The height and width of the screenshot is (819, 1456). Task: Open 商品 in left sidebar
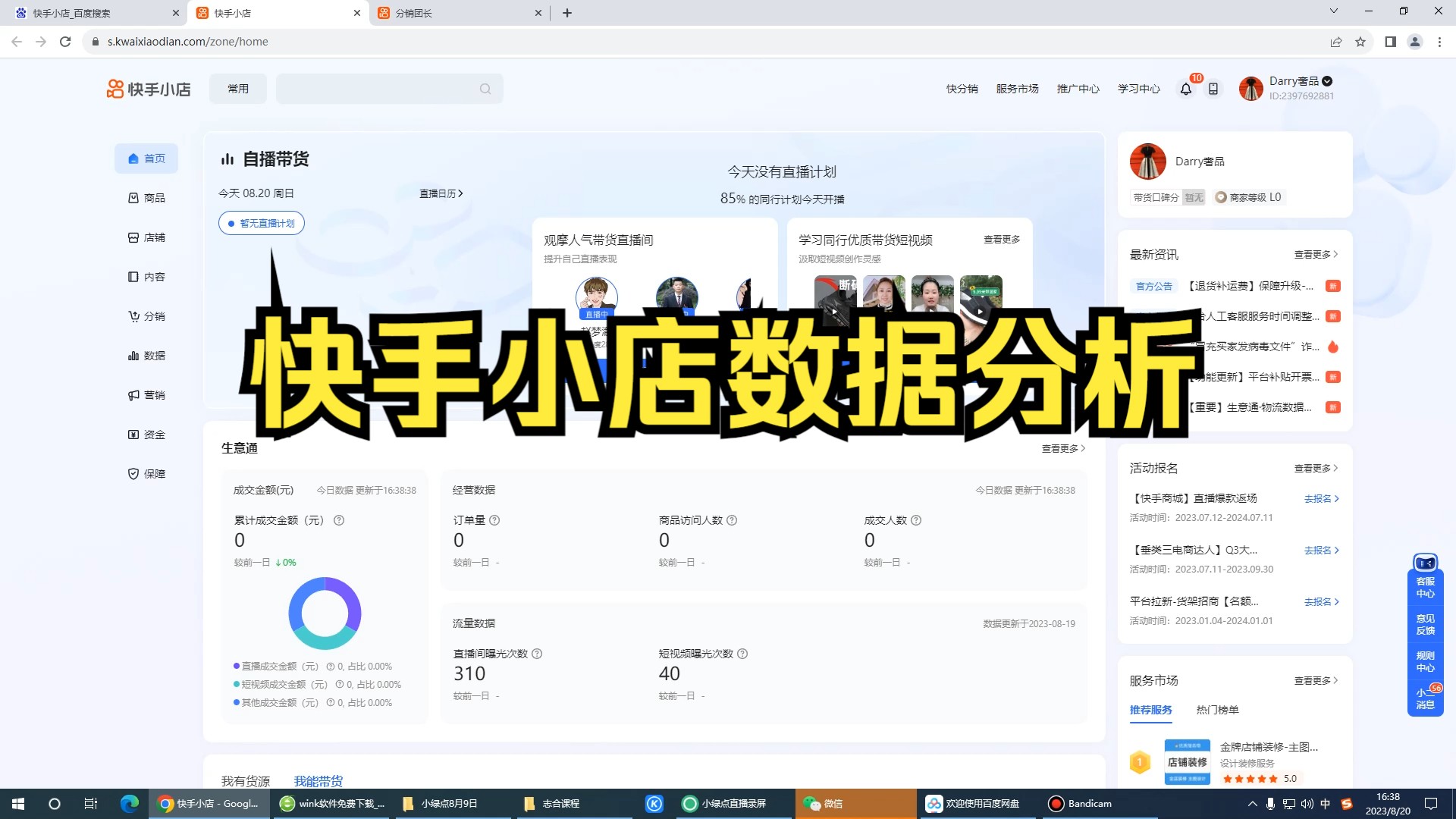tap(146, 198)
